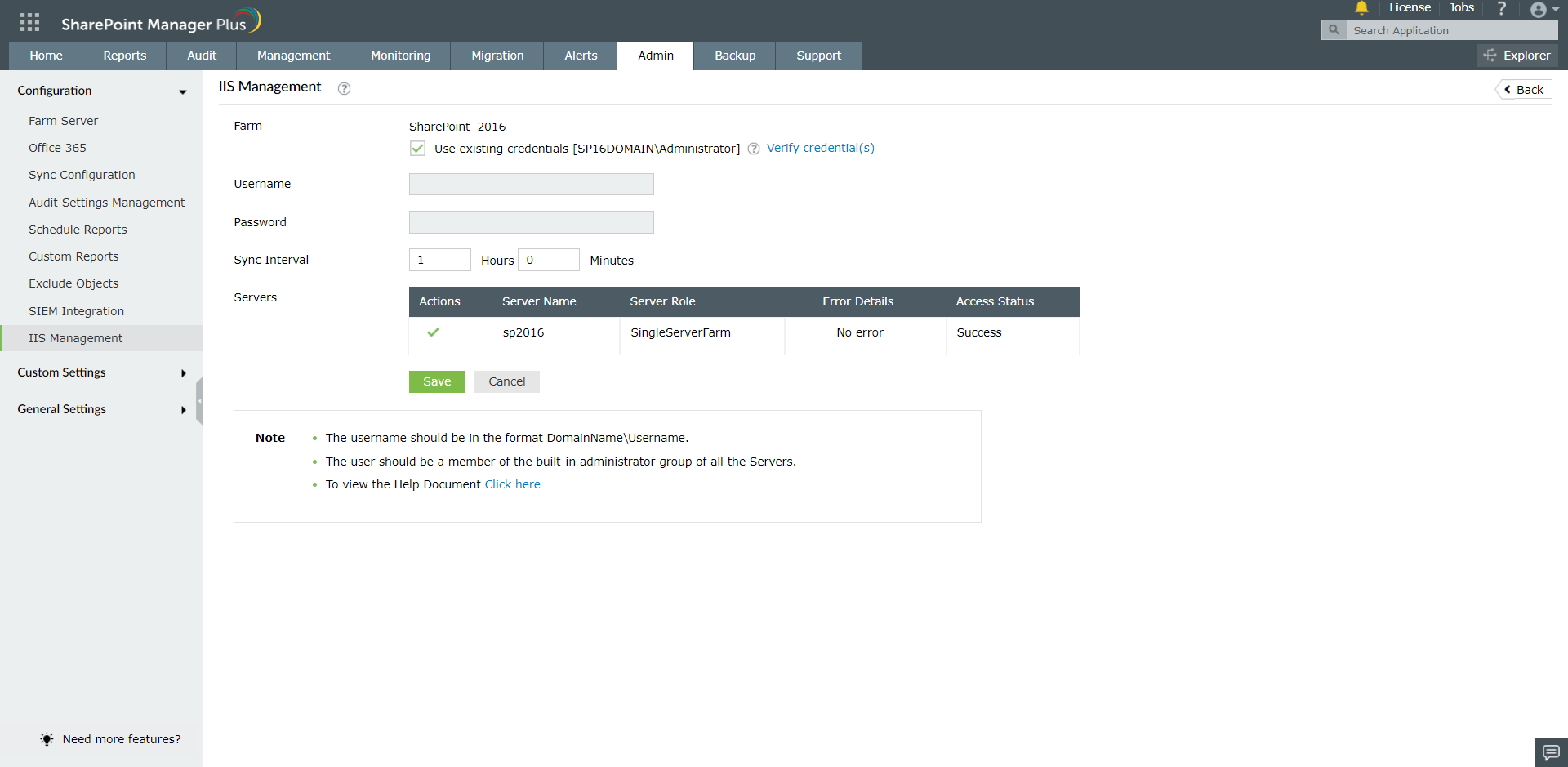Select the Admin tab
Image resolution: width=1568 pixels, height=767 pixels.
click(x=656, y=56)
